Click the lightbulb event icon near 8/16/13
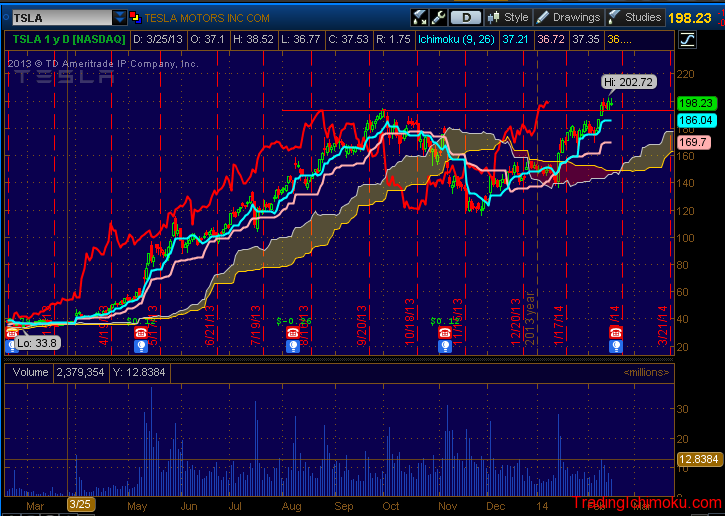Image resolution: width=725 pixels, height=516 pixels. click(292, 346)
